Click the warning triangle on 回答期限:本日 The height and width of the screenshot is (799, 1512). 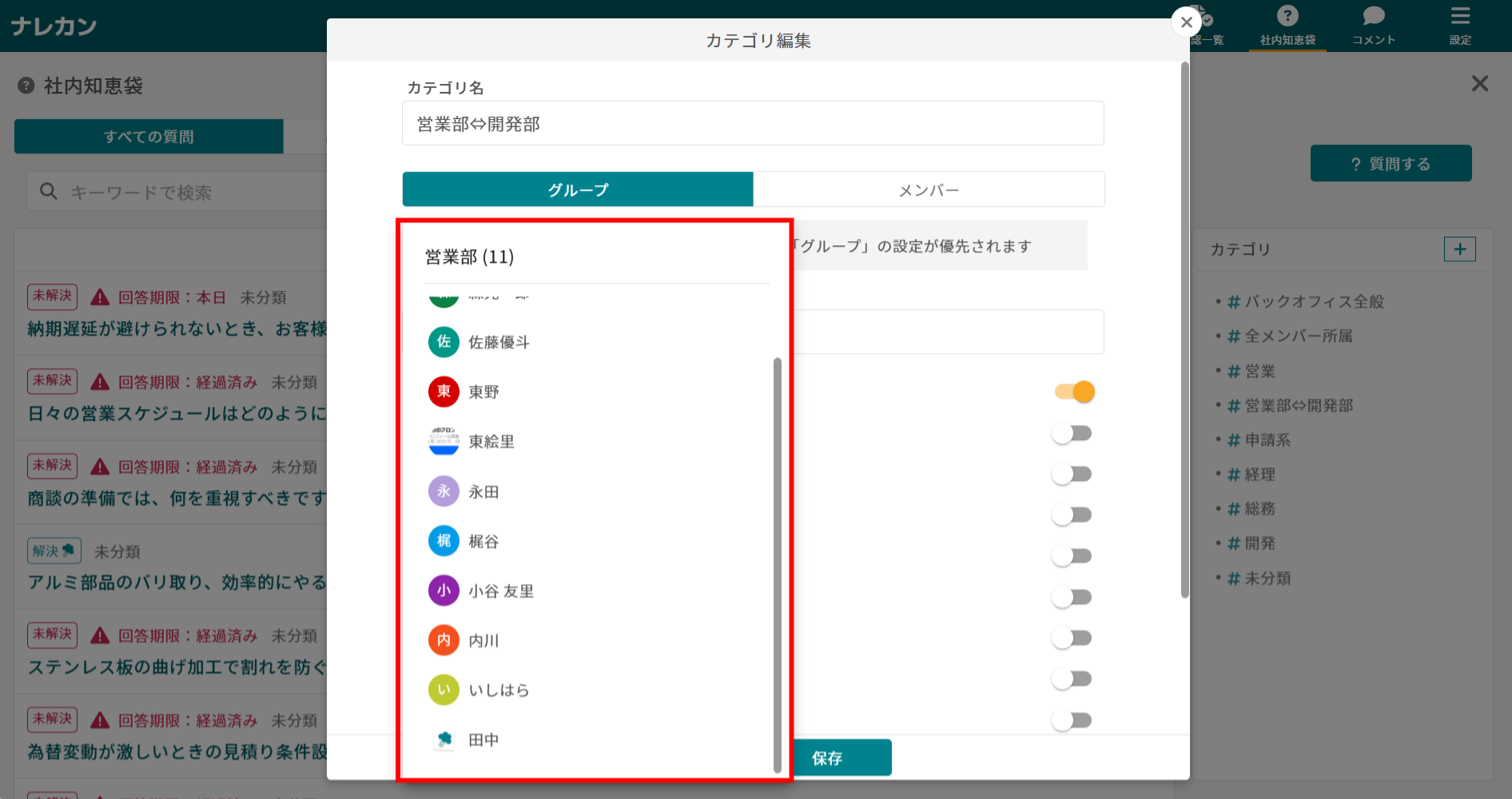98,296
